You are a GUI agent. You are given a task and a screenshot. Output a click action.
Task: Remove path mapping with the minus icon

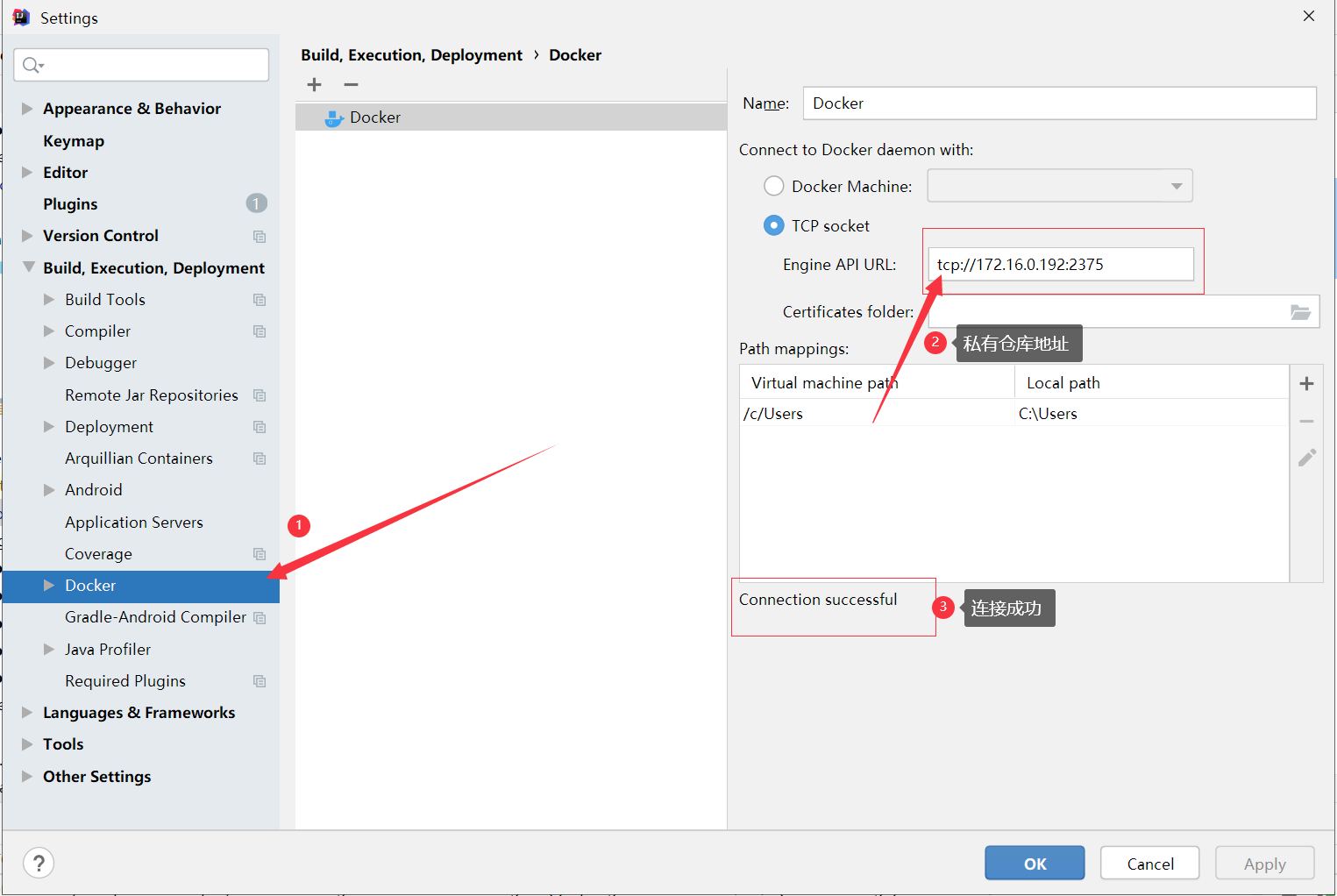1306,422
